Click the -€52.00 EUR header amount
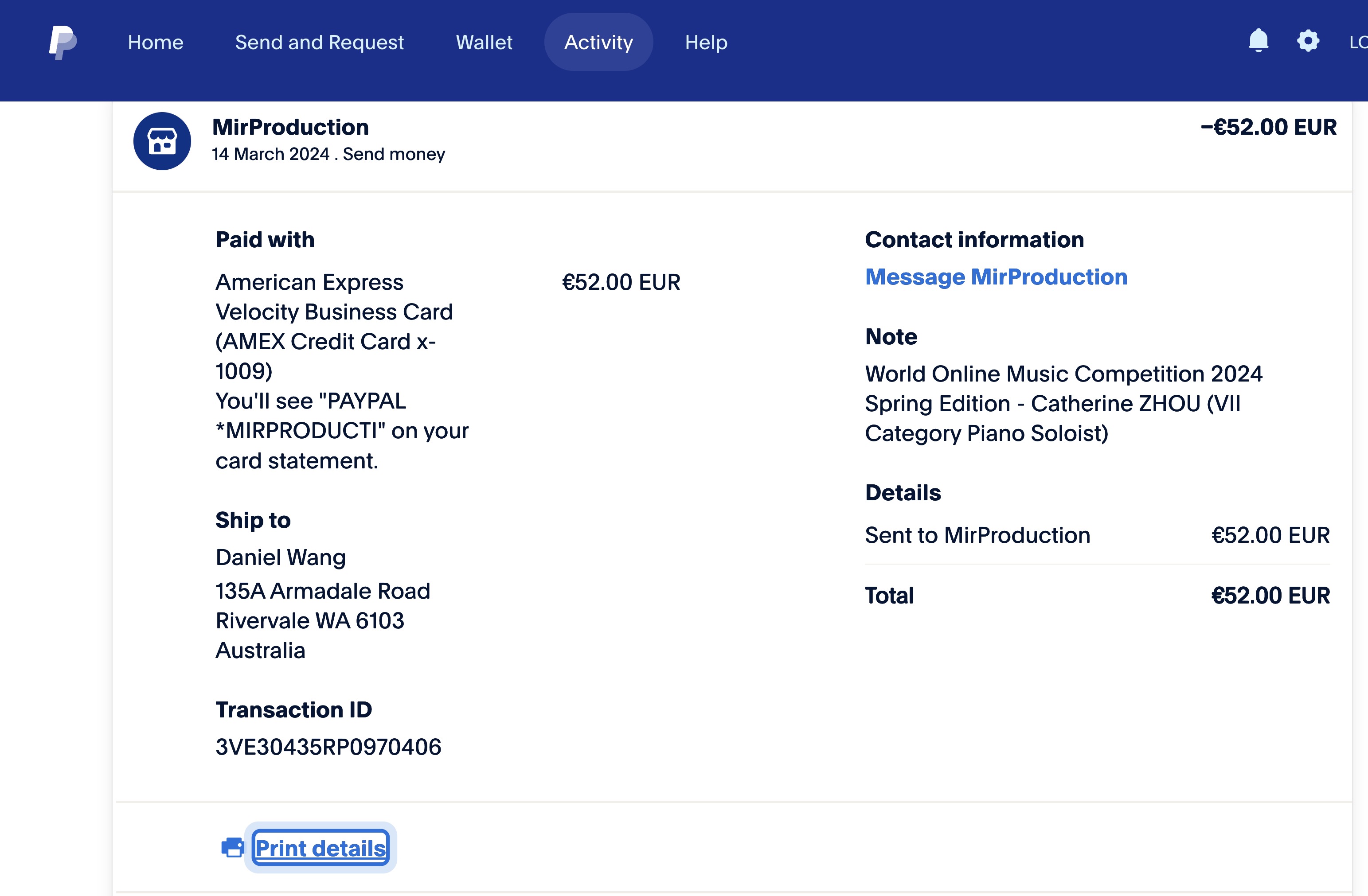The height and width of the screenshot is (896, 1368). (1268, 127)
